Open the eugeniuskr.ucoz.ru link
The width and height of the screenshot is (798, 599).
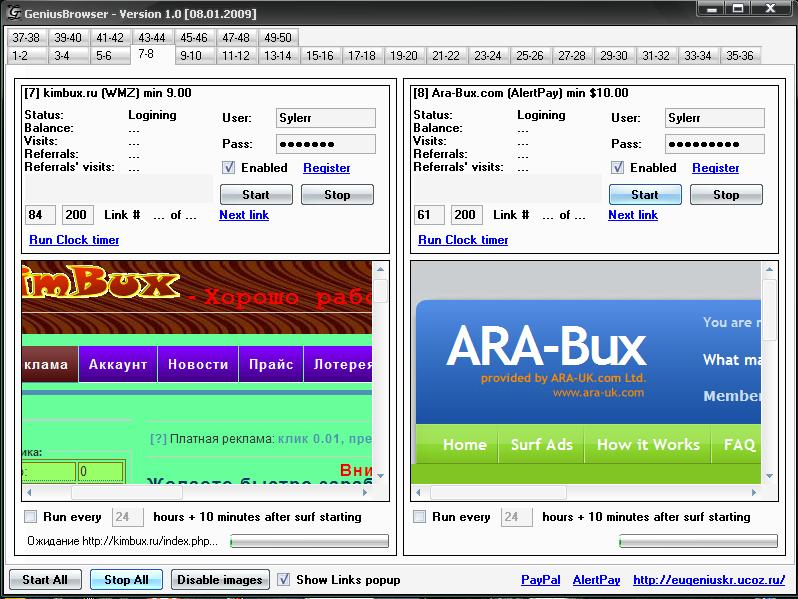click(x=709, y=580)
